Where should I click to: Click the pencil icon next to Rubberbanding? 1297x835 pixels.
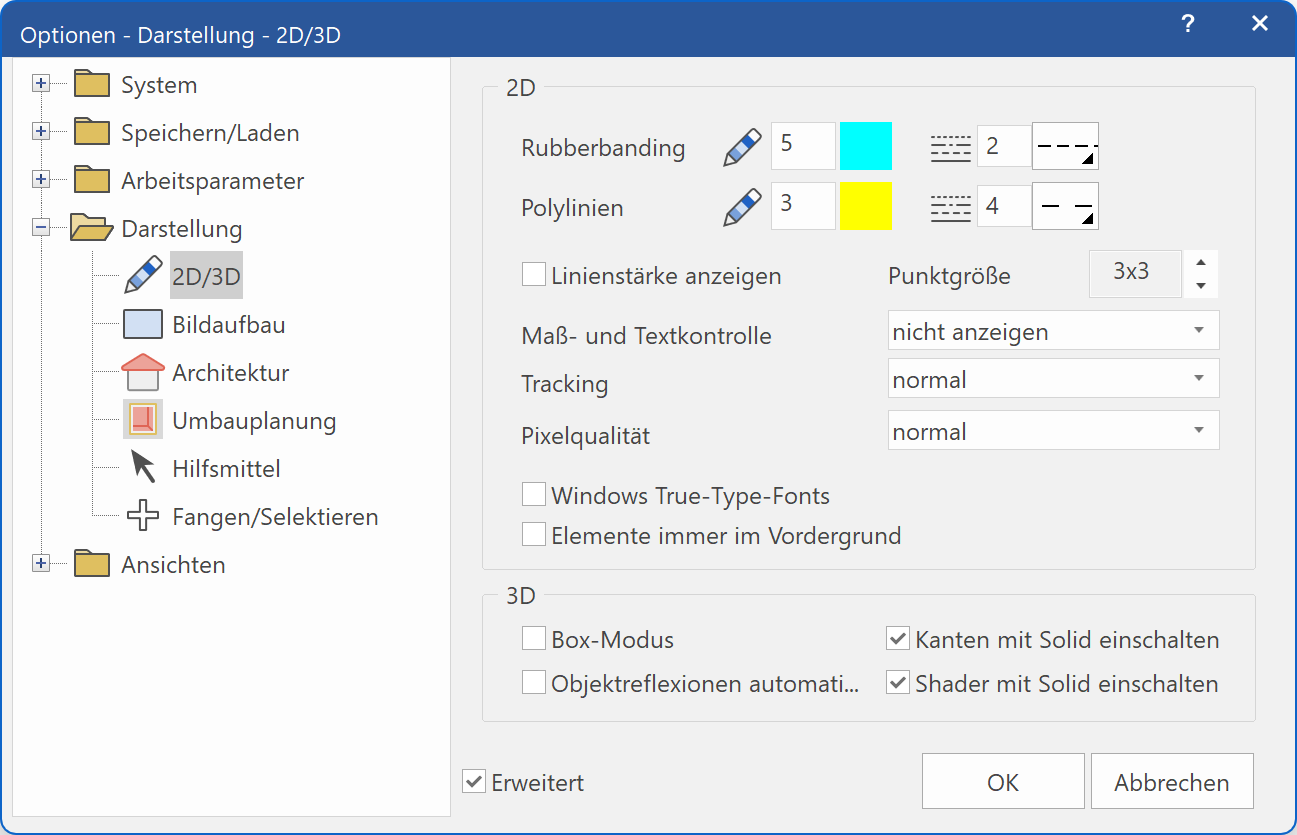(740, 146)
